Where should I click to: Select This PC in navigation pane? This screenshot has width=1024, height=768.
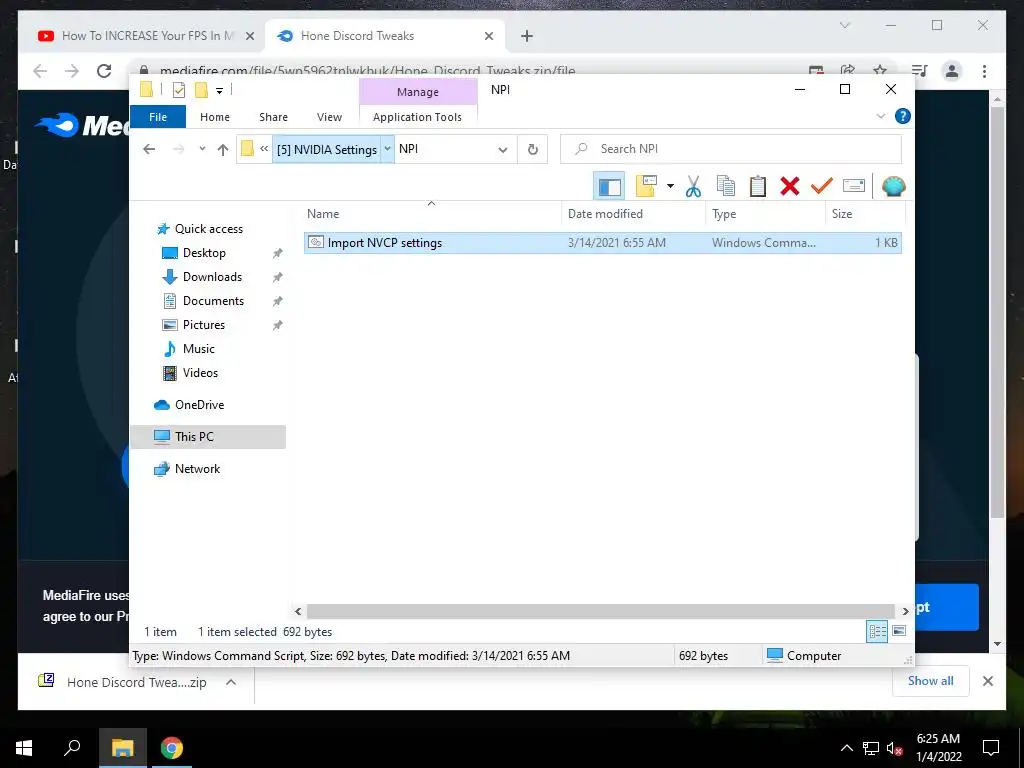click(208, 437)
